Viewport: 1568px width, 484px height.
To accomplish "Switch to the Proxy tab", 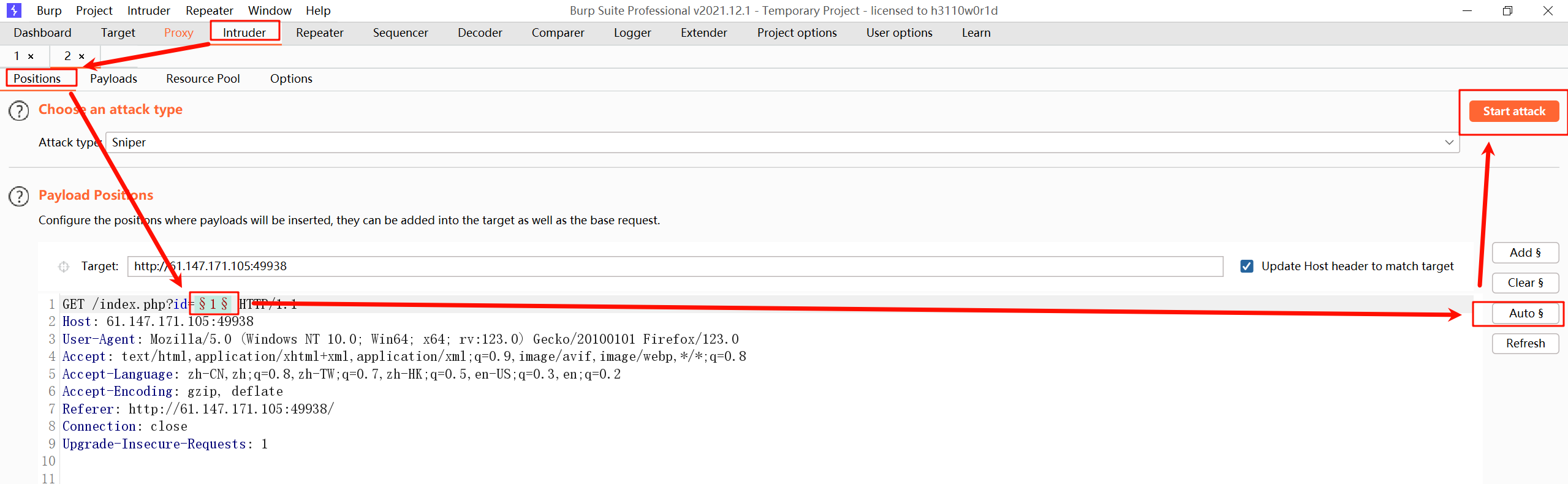I will coord(178,33).
